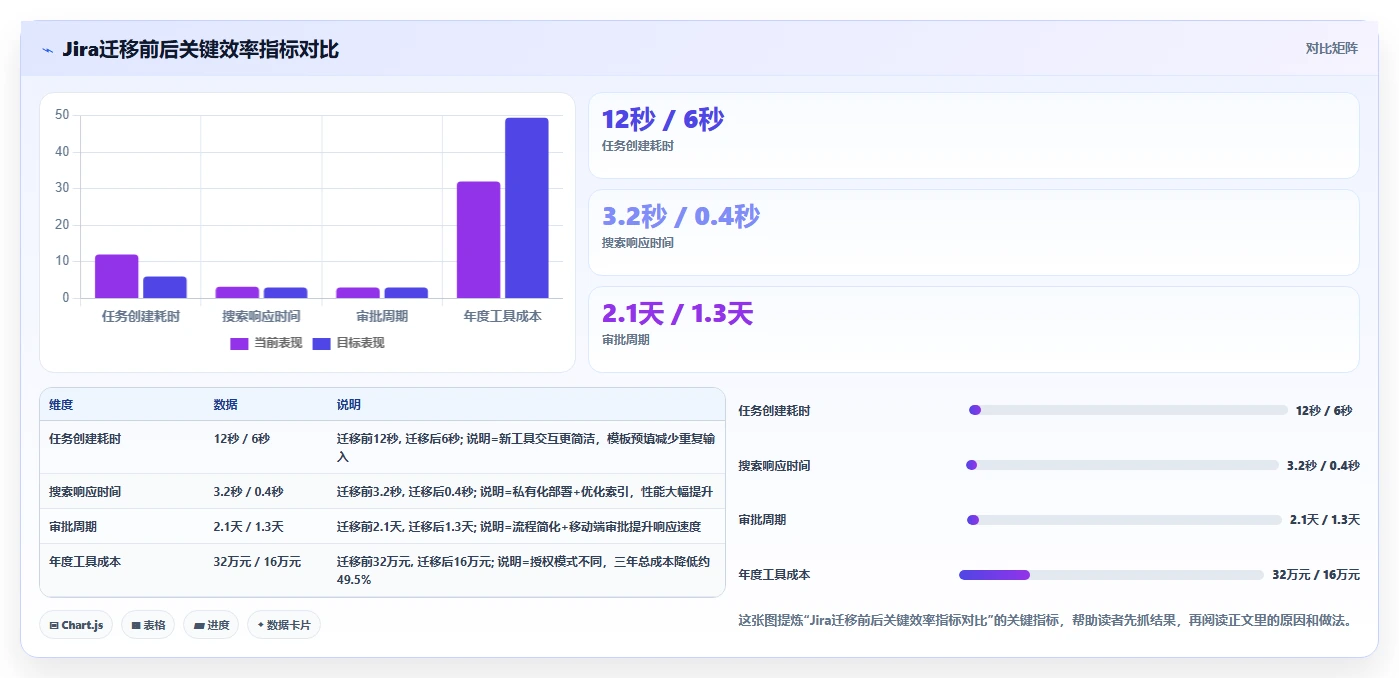Click the 对比矩阵 label in header

[x=1331, y=48]
